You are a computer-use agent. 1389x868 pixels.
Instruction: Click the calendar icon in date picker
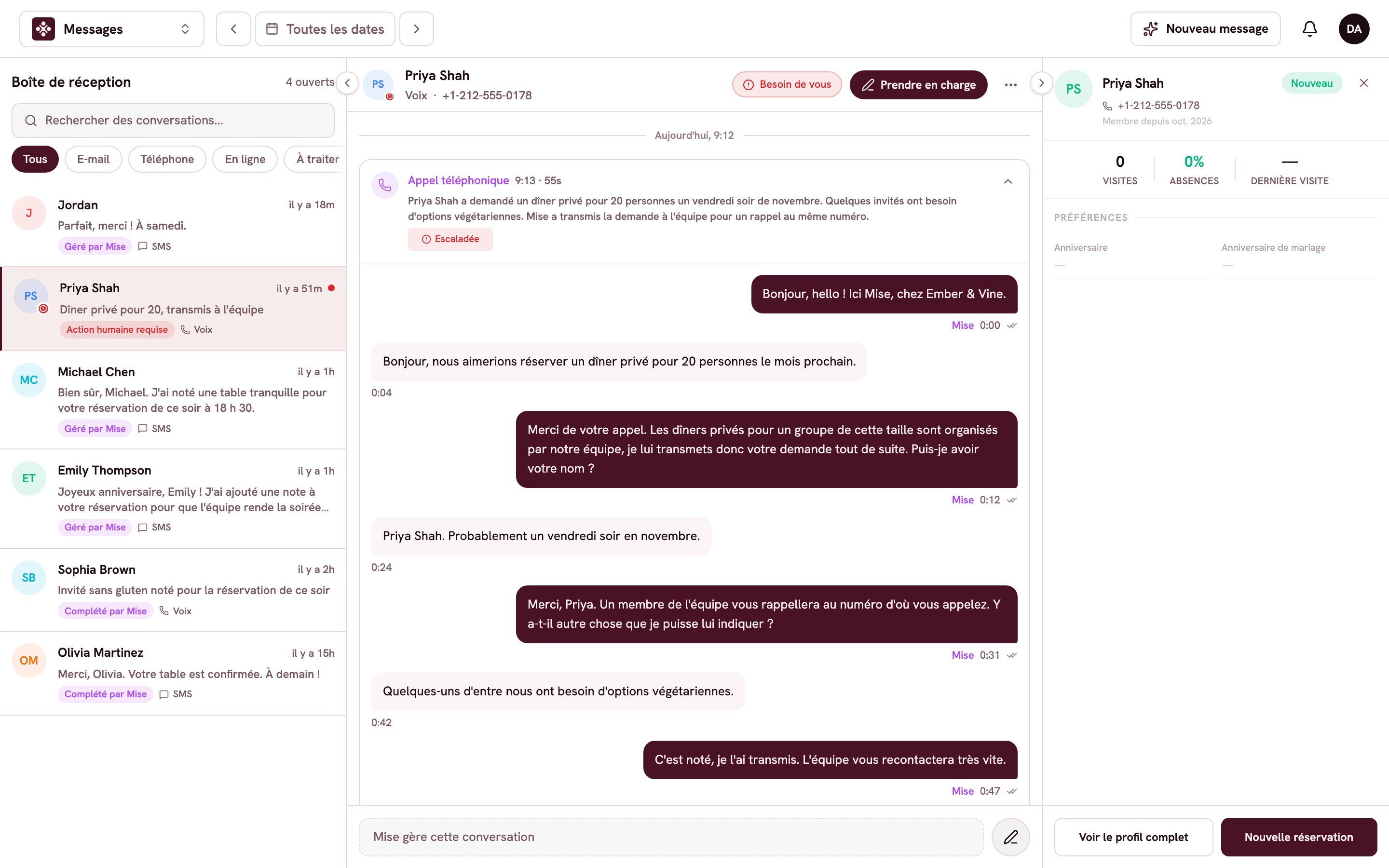coord(272,29)
